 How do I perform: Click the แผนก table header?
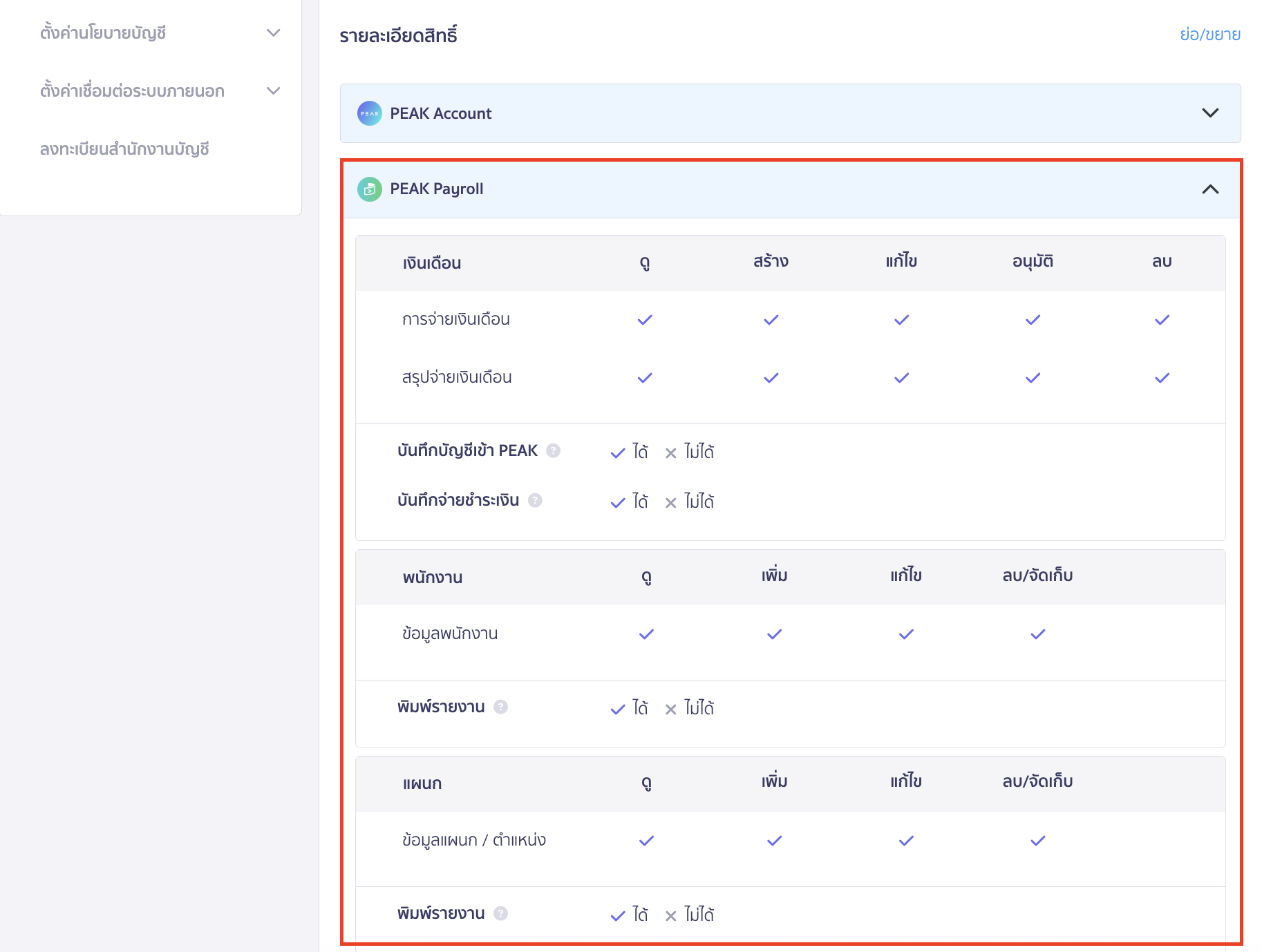422,783
